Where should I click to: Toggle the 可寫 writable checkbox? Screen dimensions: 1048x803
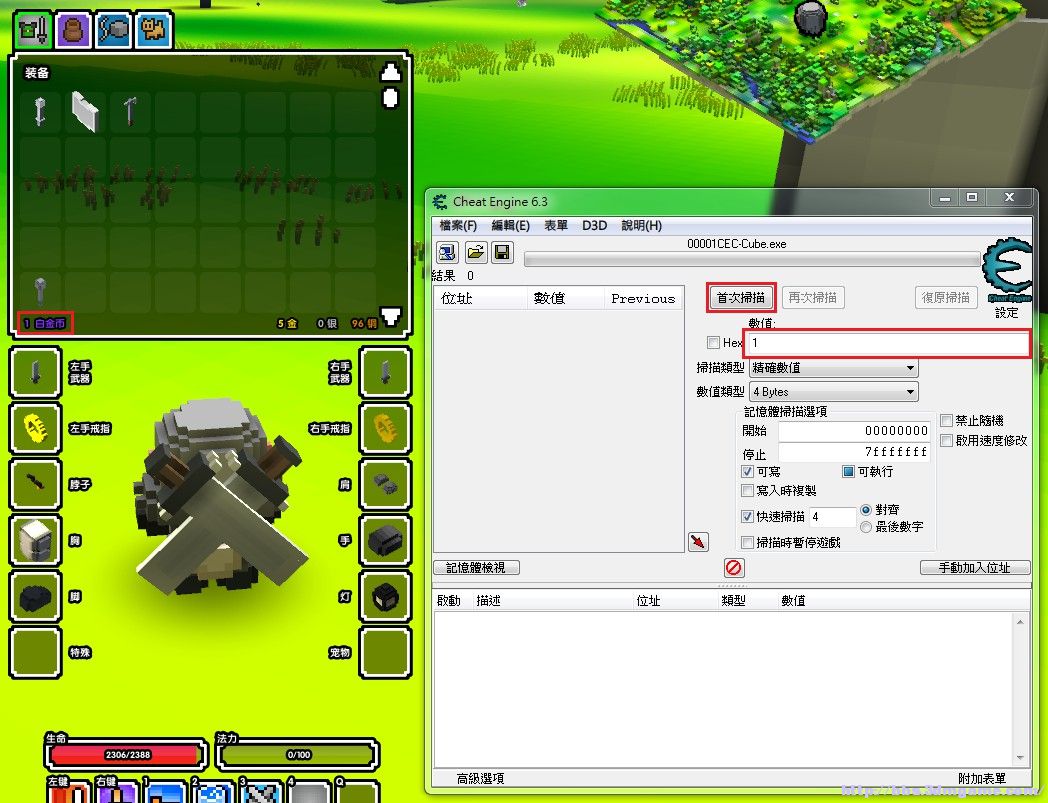click(747, 471)
